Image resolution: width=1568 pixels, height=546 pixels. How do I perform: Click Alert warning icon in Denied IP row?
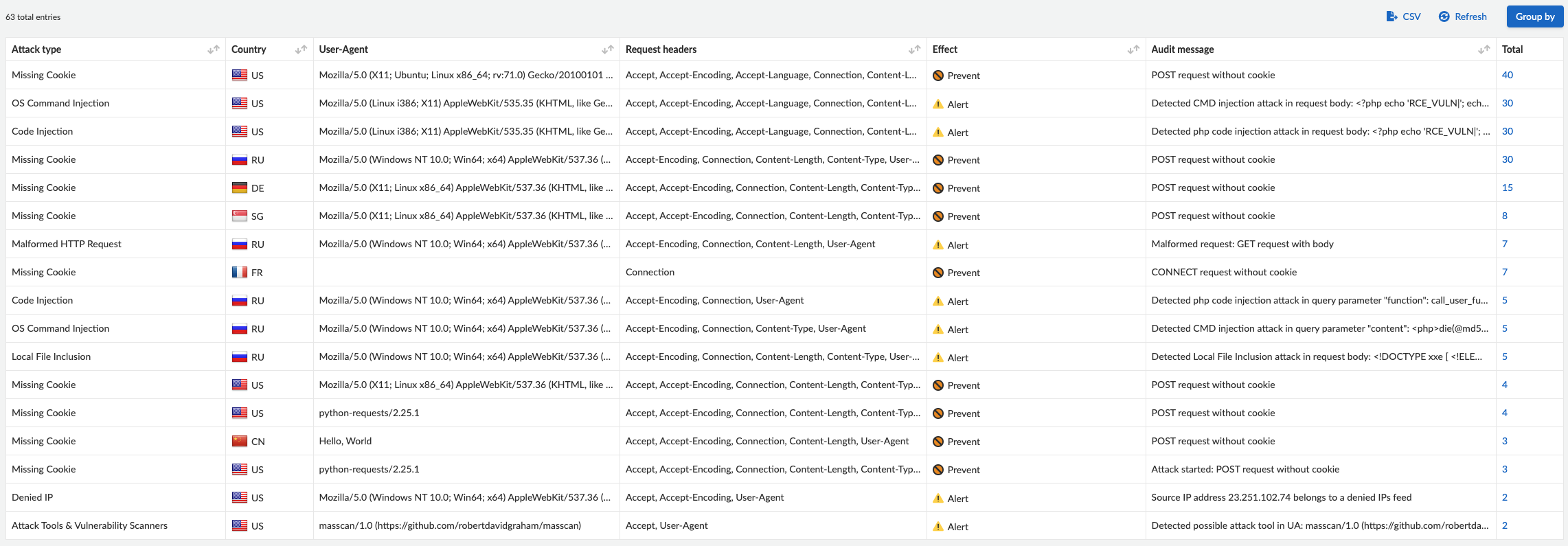click(x=938, y=499)
